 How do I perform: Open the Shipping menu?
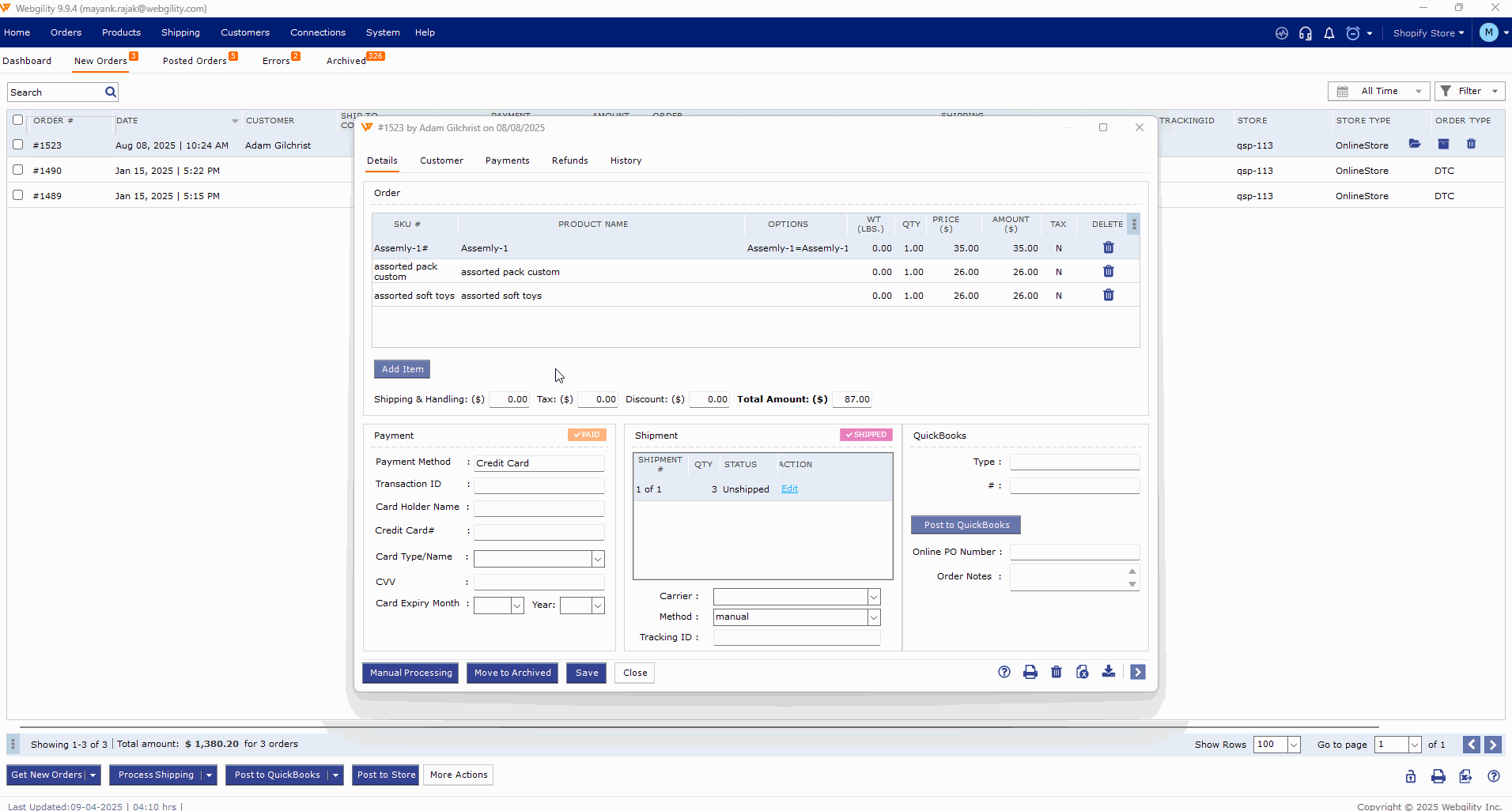(180, 32)
